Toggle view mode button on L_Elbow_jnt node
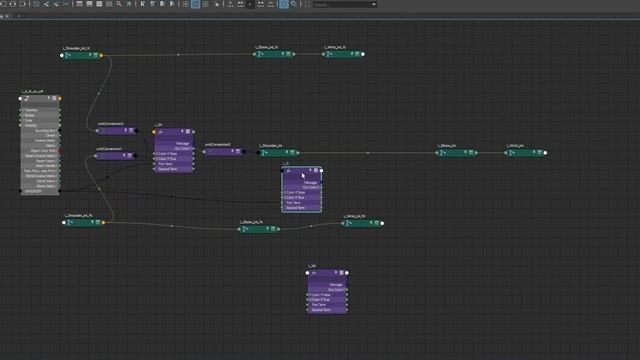This screenshot has height=360, width=640. tap(471, 152)
